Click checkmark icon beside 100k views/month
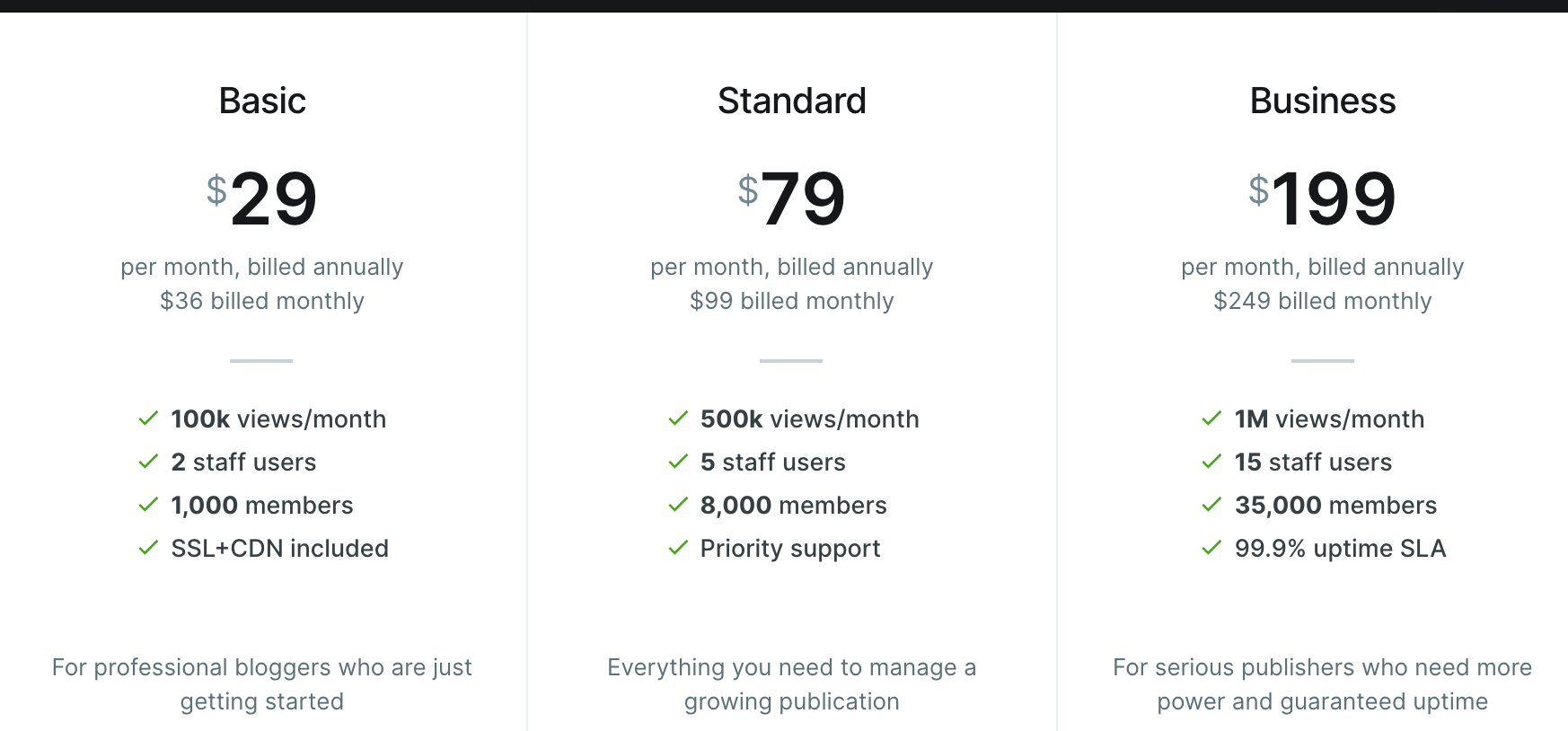This screenshot has height=731, width=1568. [148, 418]
